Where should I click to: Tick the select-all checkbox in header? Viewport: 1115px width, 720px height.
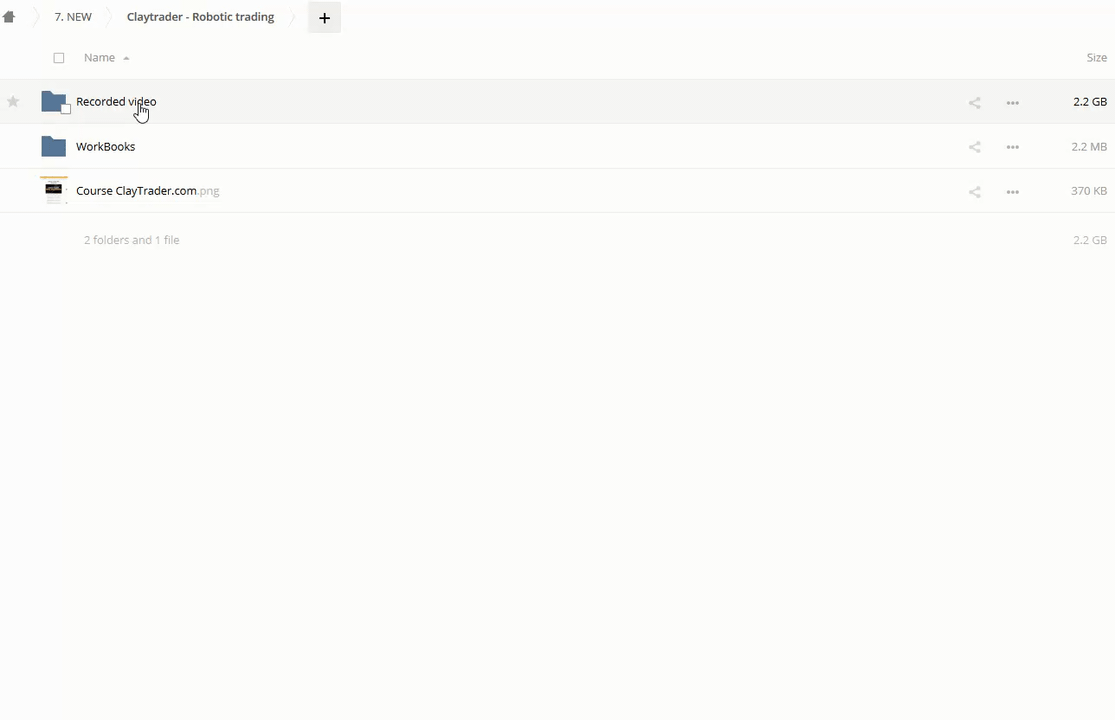tap(59, 58)
